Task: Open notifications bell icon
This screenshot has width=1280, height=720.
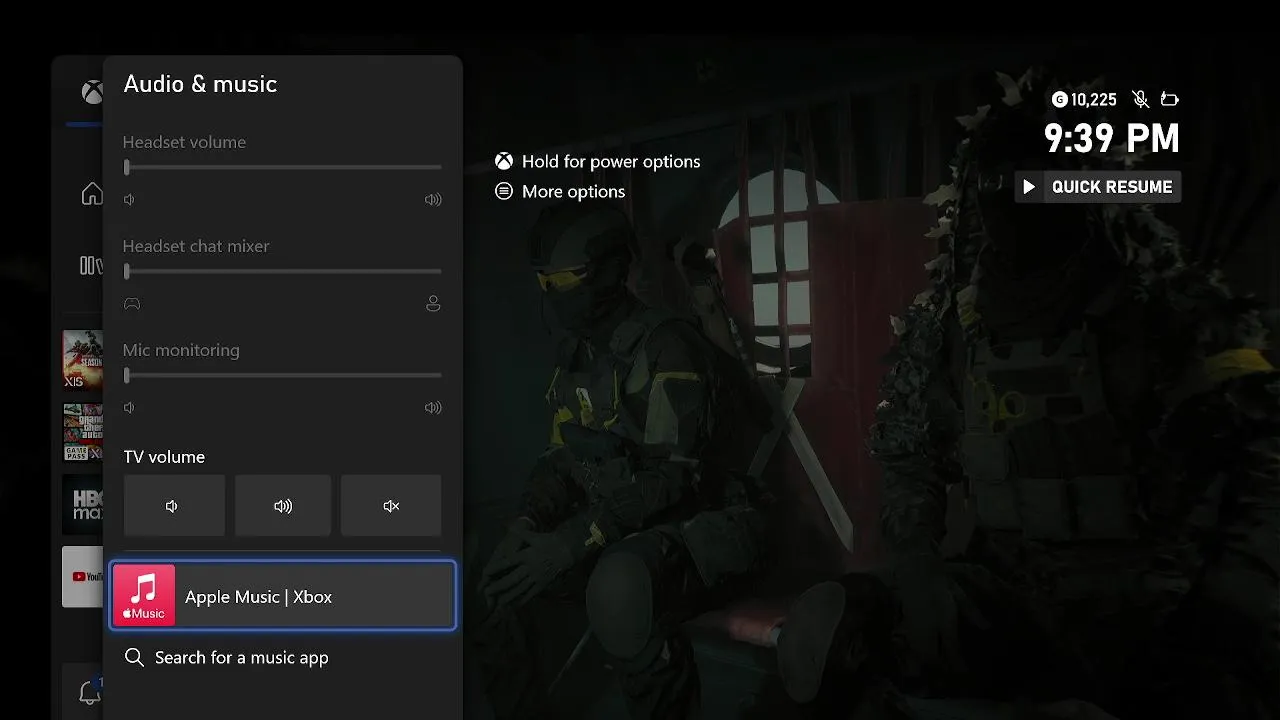Action: (89, 692)
